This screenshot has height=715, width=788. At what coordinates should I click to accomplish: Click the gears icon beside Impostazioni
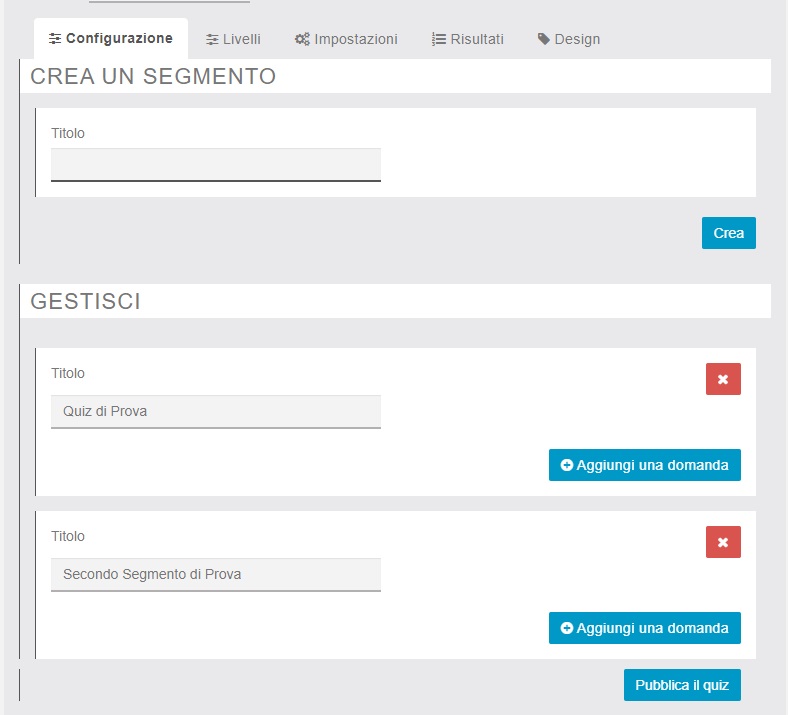coord(302,39)
